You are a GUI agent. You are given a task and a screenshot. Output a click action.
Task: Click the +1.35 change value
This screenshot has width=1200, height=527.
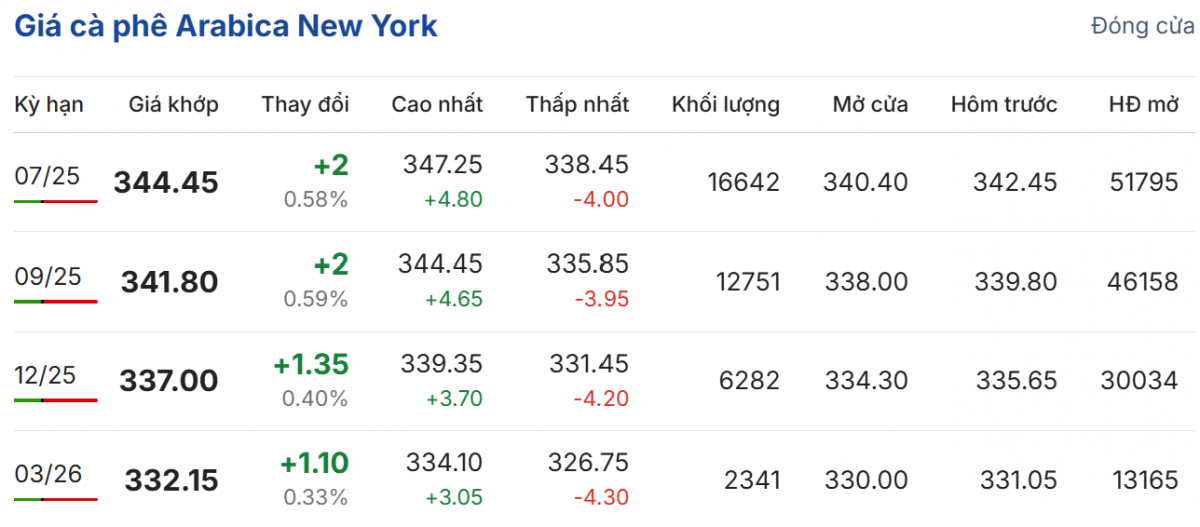(311, 365)
